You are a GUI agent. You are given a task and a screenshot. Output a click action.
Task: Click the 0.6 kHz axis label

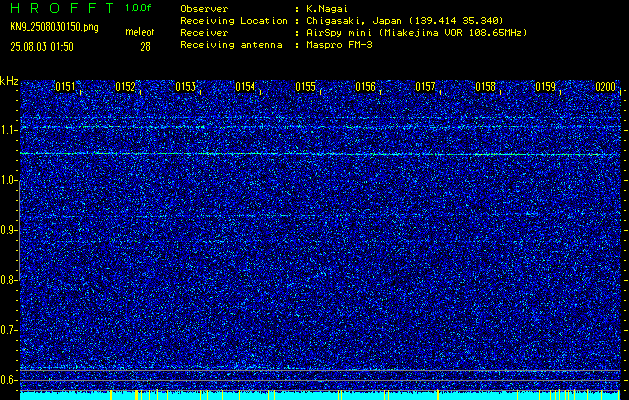tap(8, 380)
